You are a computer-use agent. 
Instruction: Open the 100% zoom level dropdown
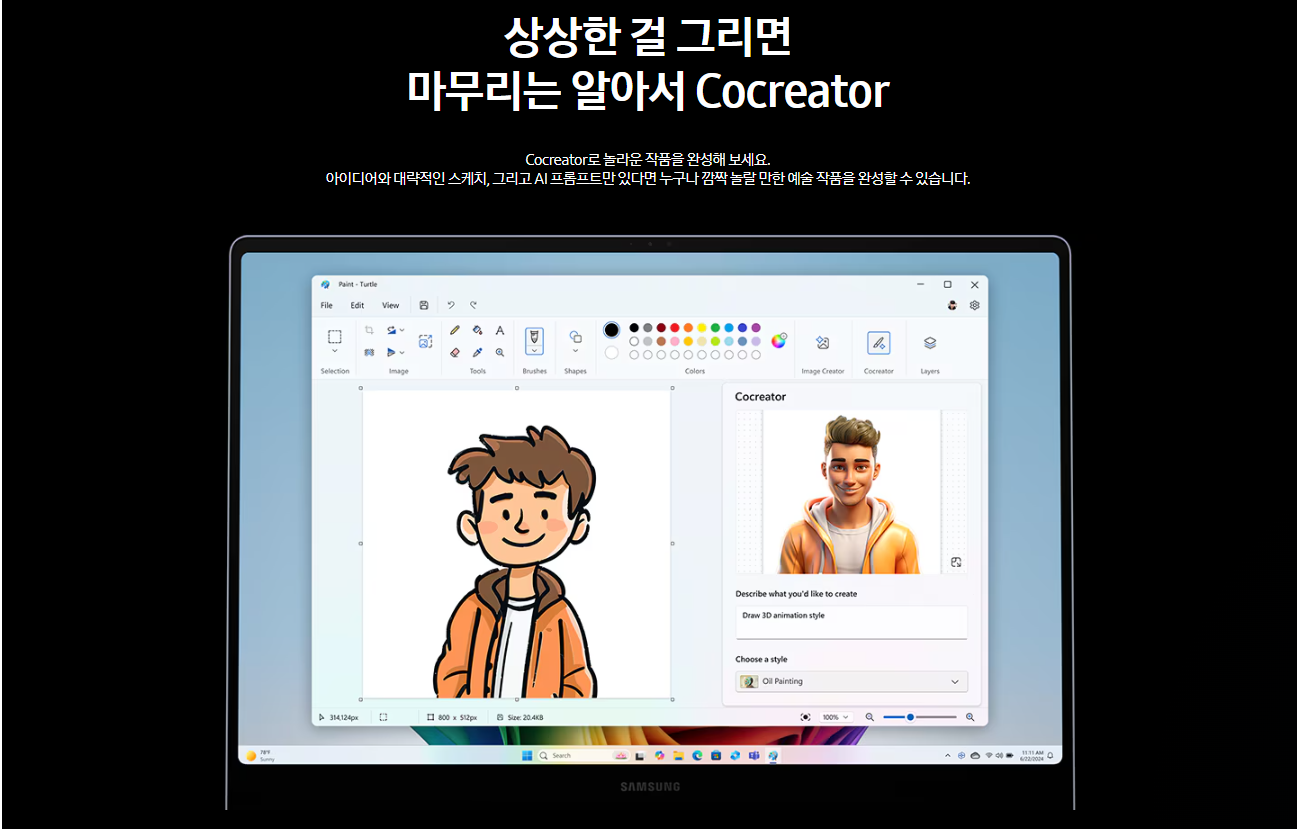click(x=835, y=717)
